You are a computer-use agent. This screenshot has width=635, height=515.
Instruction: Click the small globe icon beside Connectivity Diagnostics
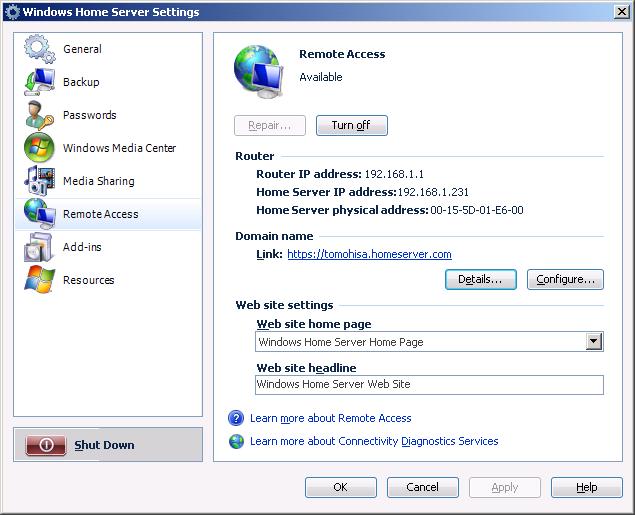[x=236, y=441]
